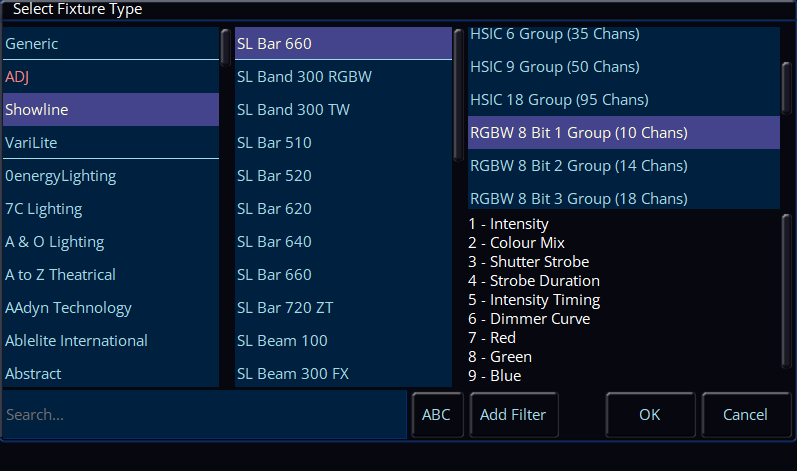Screen dimensions: 797x471
Task: Select RGBW 8 Bit 3 Group mode
Action: 624,196
